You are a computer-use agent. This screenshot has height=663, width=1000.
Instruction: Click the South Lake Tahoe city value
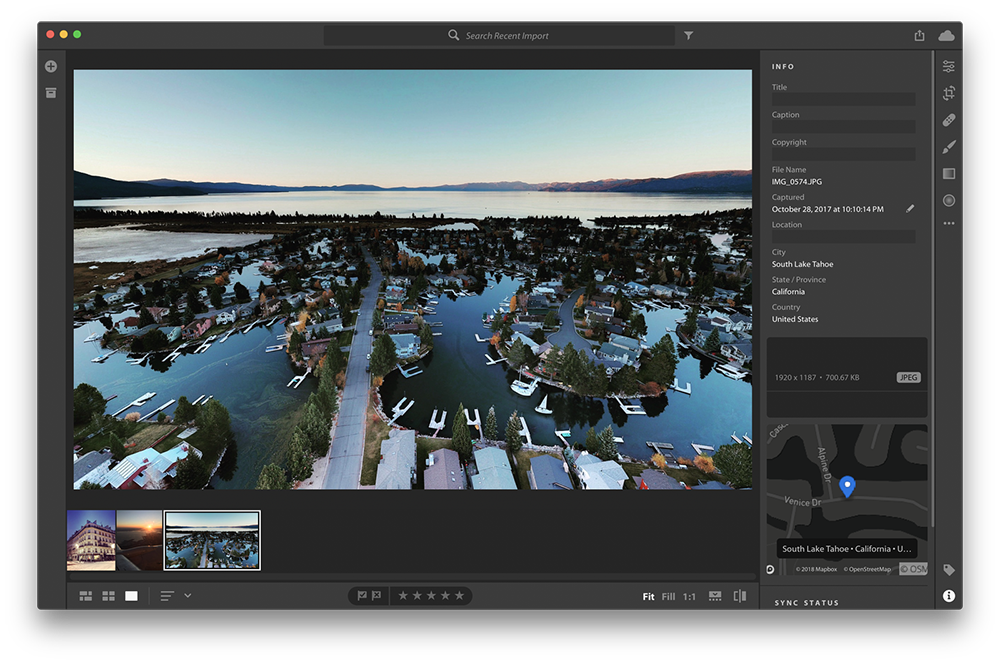(x=802, y=264)
